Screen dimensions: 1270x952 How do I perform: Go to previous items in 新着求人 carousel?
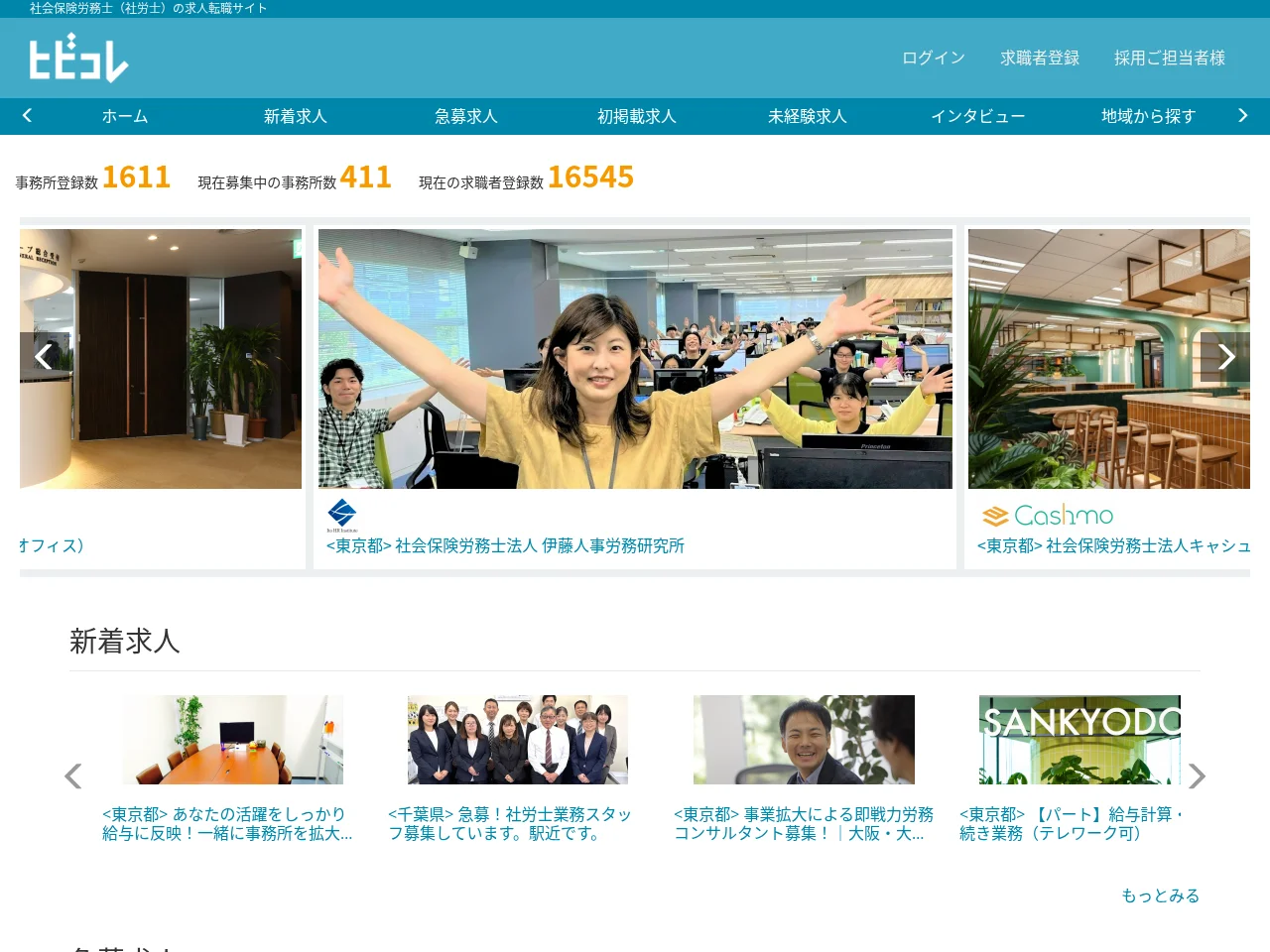[x=72, y=775]
